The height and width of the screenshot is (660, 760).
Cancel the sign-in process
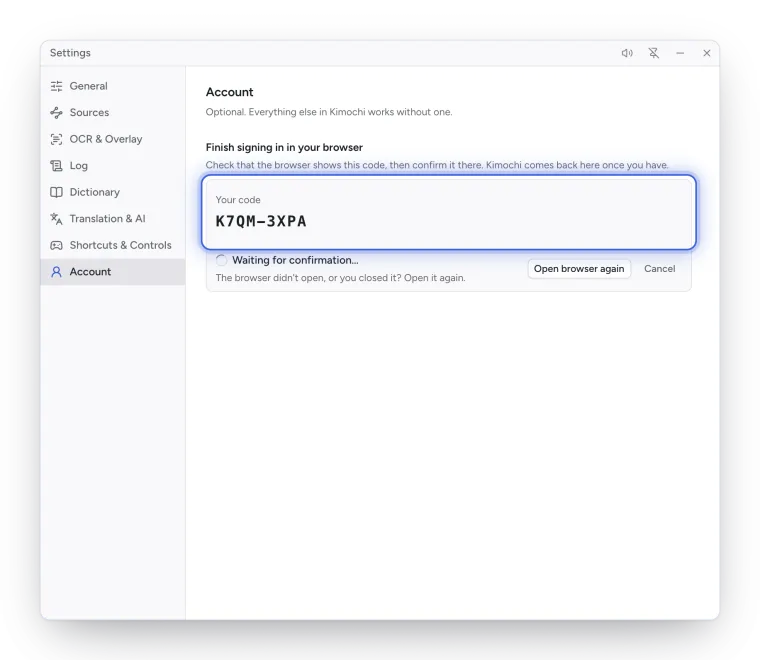(659, 269)
